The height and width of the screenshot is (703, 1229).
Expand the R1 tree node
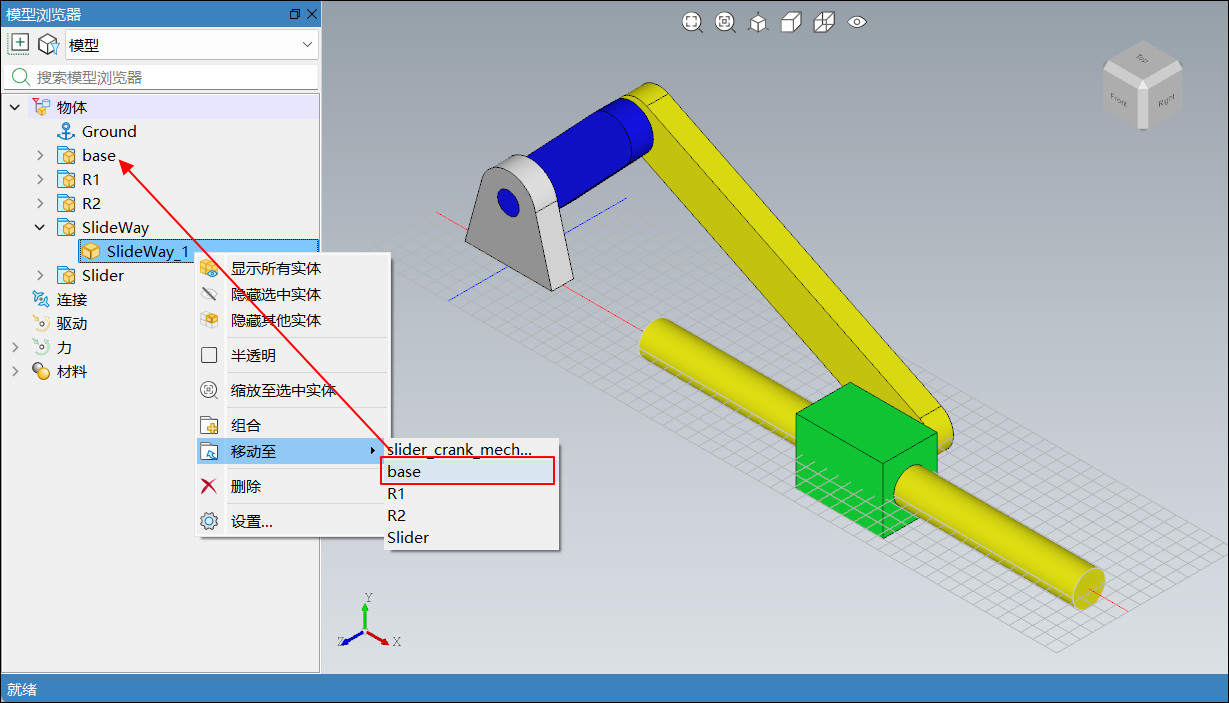click(x=40, y=180)
